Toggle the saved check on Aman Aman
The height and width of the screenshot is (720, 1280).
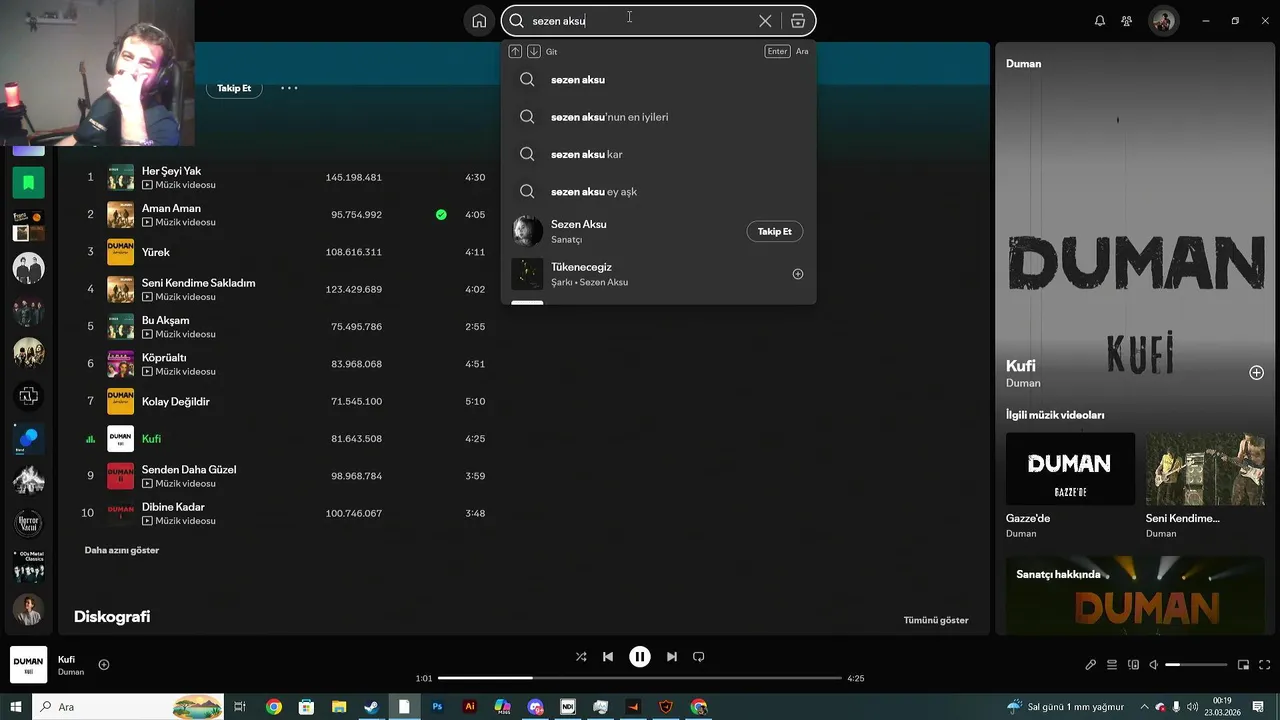coord(441,214)
